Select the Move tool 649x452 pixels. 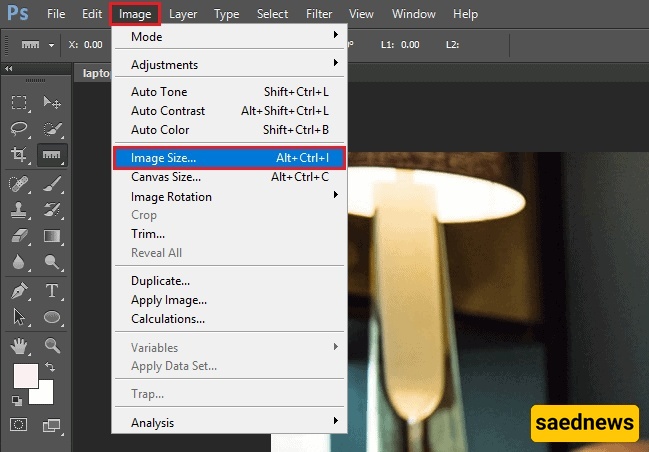tap(52, 102)
